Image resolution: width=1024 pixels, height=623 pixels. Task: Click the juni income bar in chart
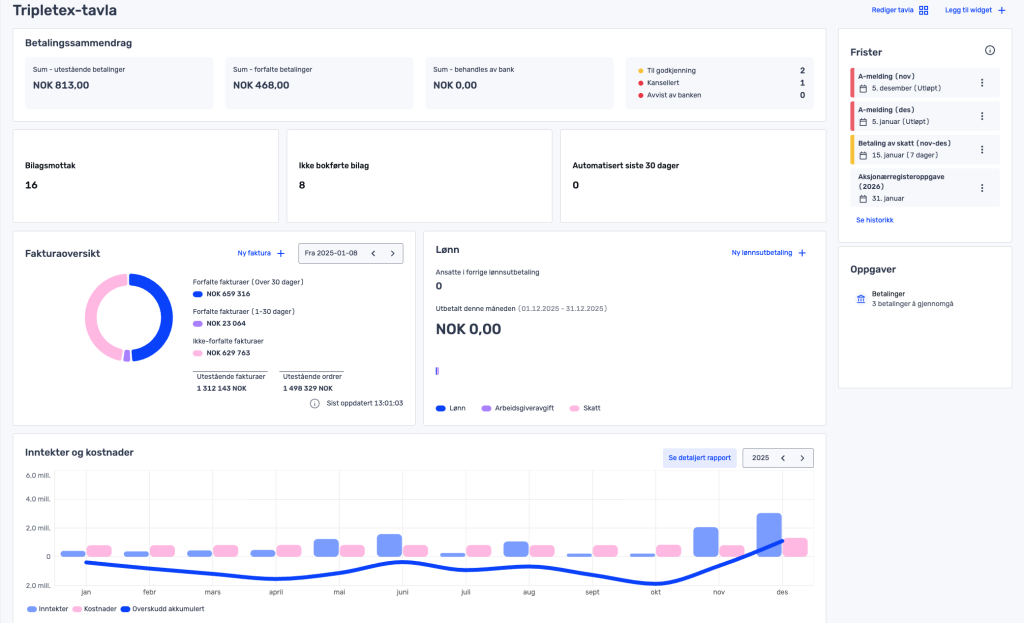[x=389, y=545]
